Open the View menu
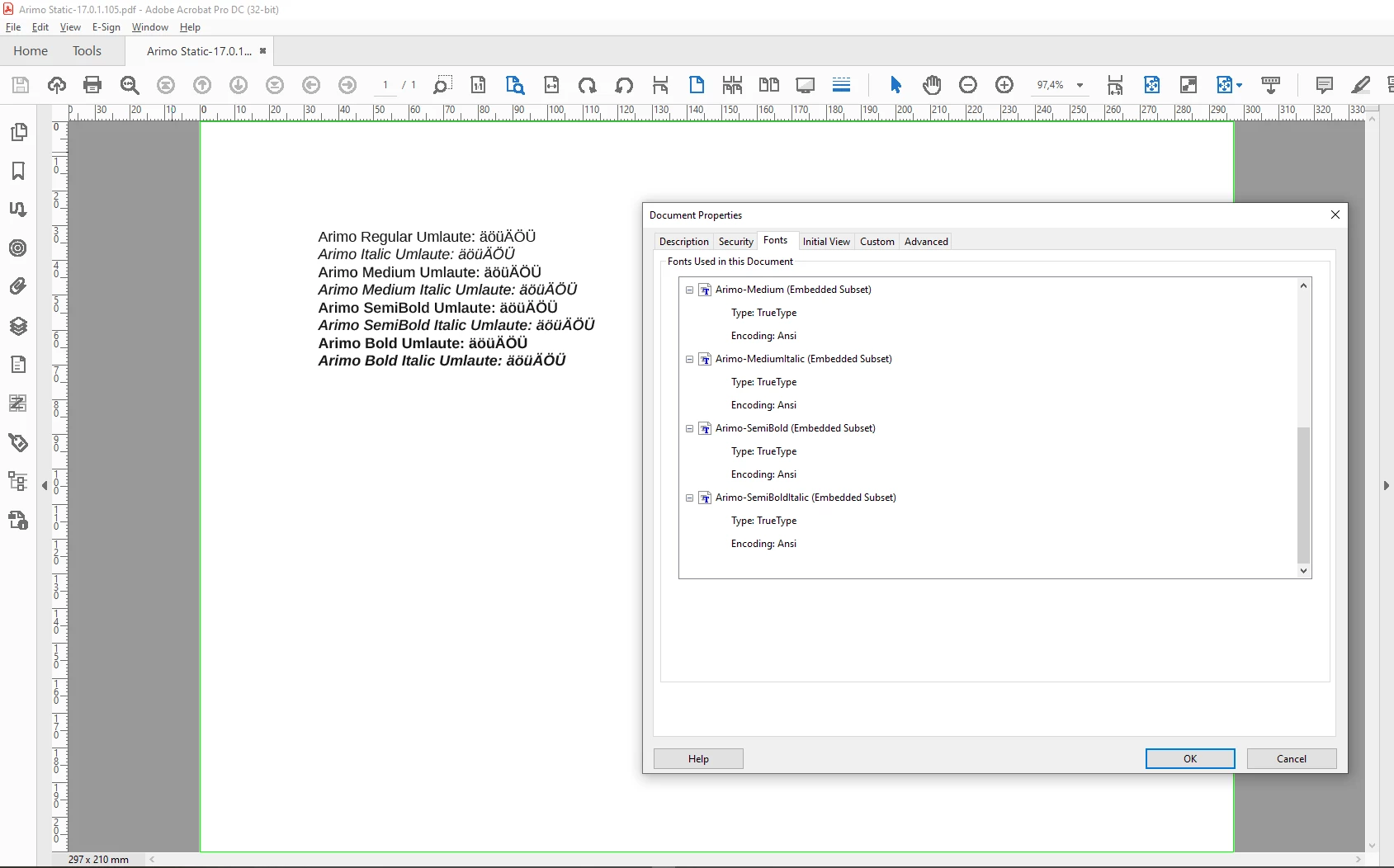This screenshot has height=868, width=1394. pyautogui.click(x=70, y=27)
